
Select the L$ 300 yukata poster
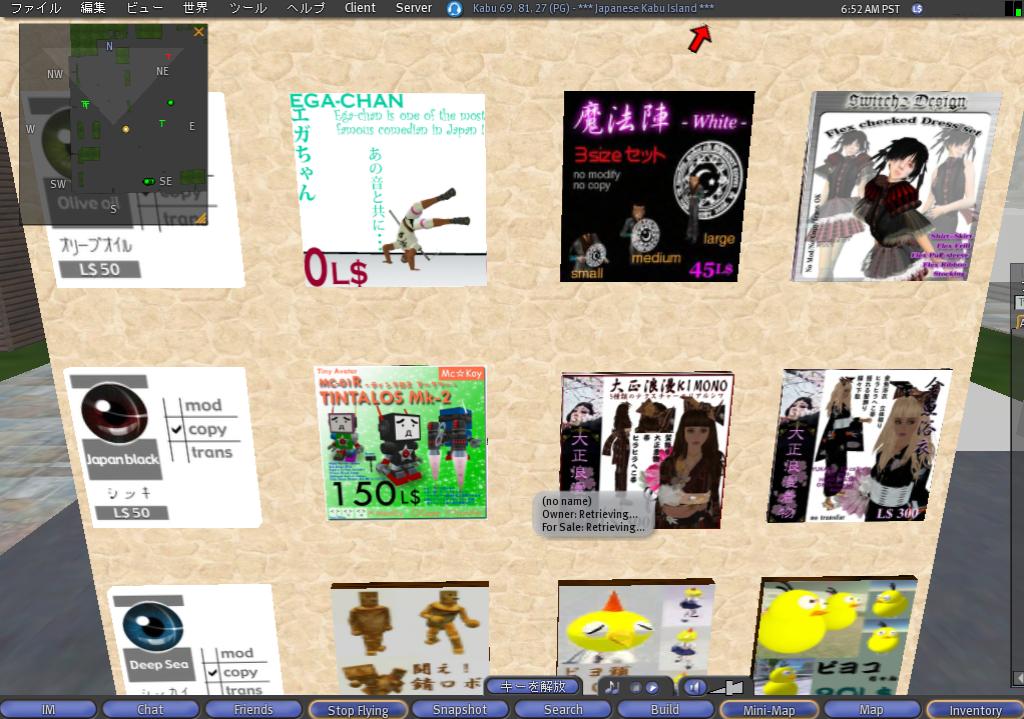coord(858,446)
